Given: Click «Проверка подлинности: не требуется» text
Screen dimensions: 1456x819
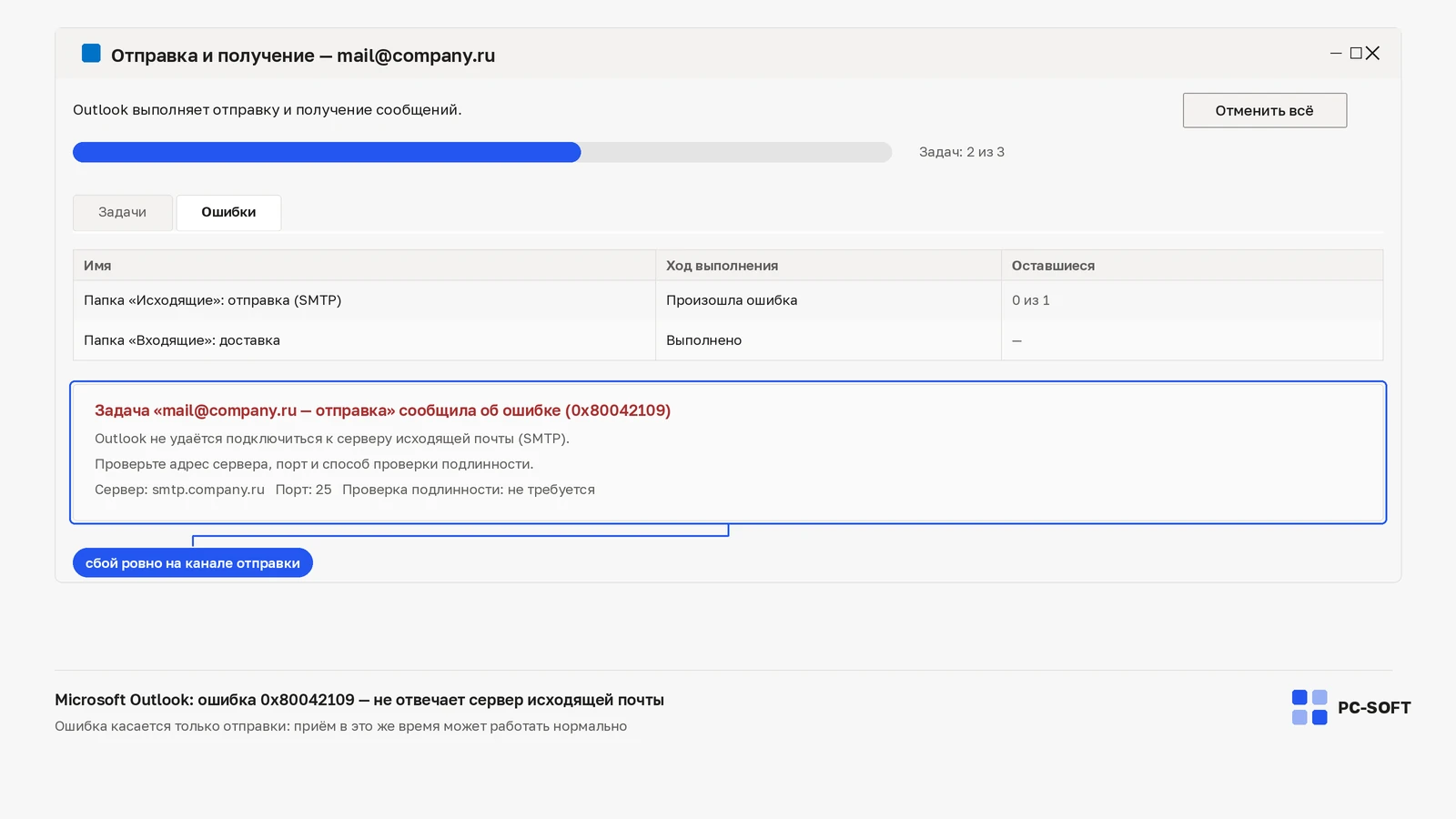Looking at the screenshot, I should coord(469,490).
